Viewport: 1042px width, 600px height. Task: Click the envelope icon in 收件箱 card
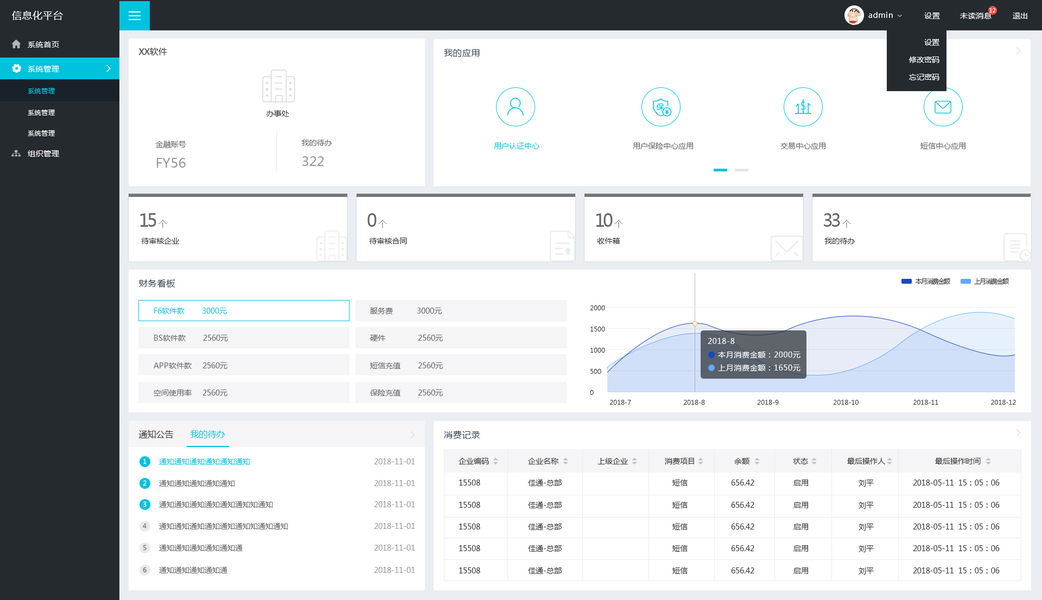point(786,249)
